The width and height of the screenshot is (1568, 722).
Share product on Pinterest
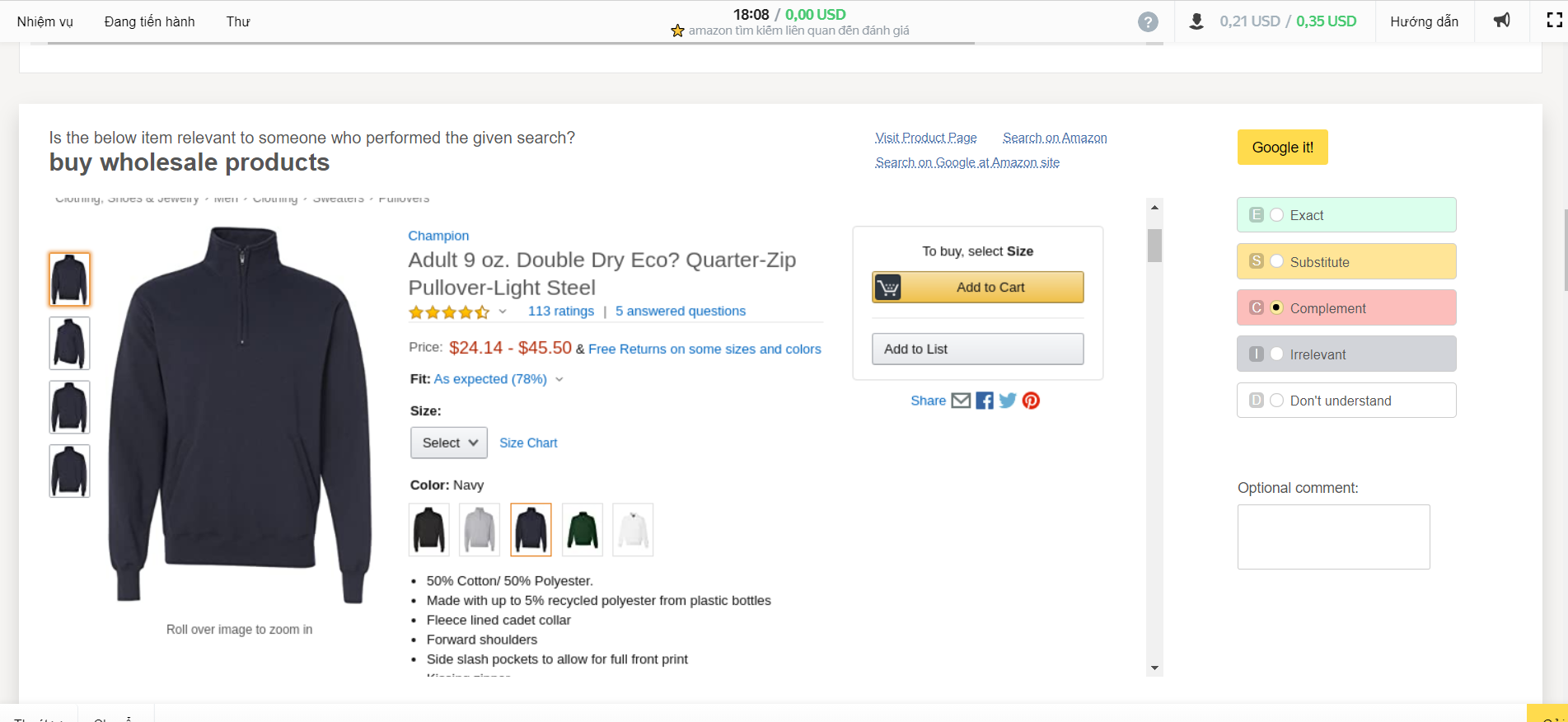1031,401
